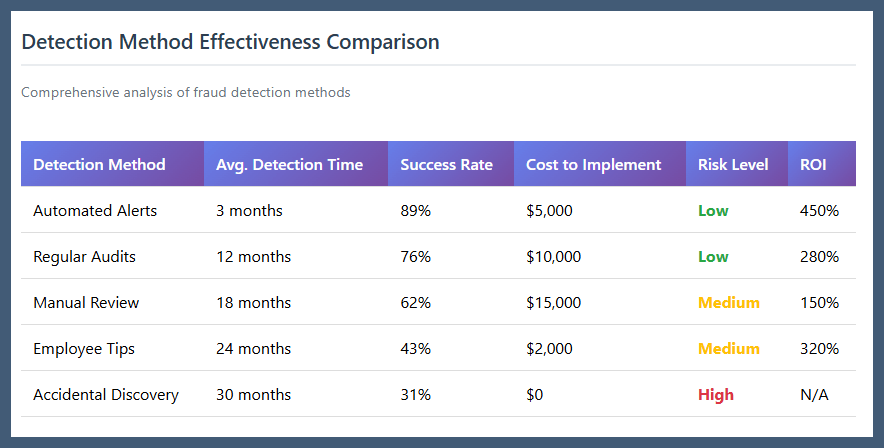Viewport: 884px width, 448px height.
Task: Select the Automated Alerts row label
Action: (x=95, y=211)
